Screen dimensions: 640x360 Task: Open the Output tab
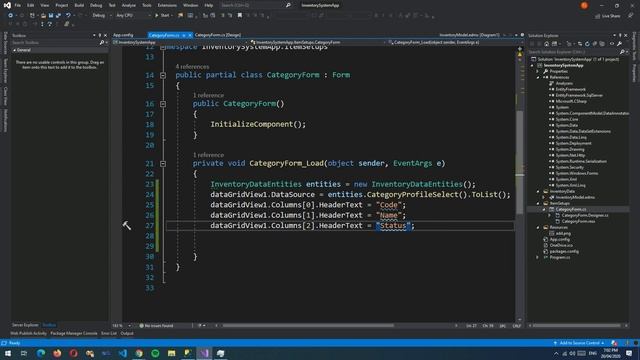[x=127, y=333]
